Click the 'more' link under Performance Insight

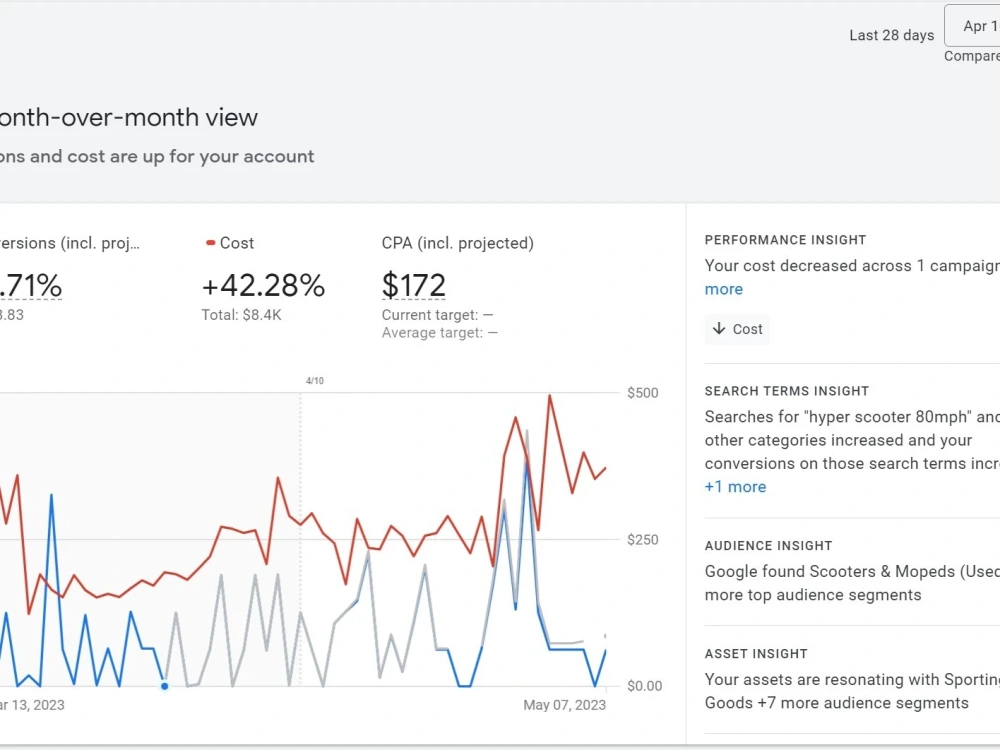pos(723,290)
